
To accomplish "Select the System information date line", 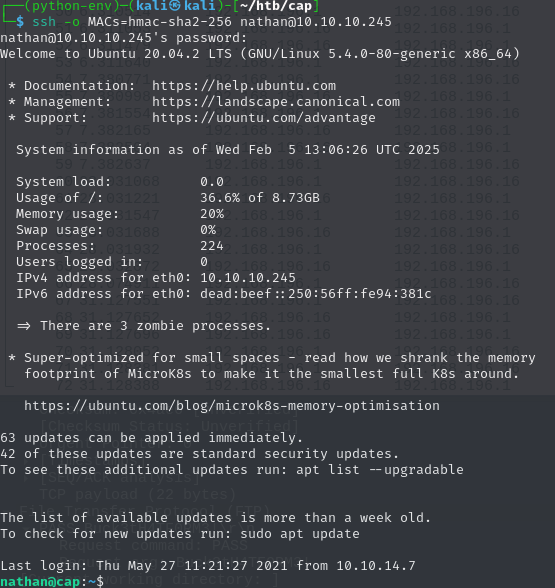I will (228, 150).
